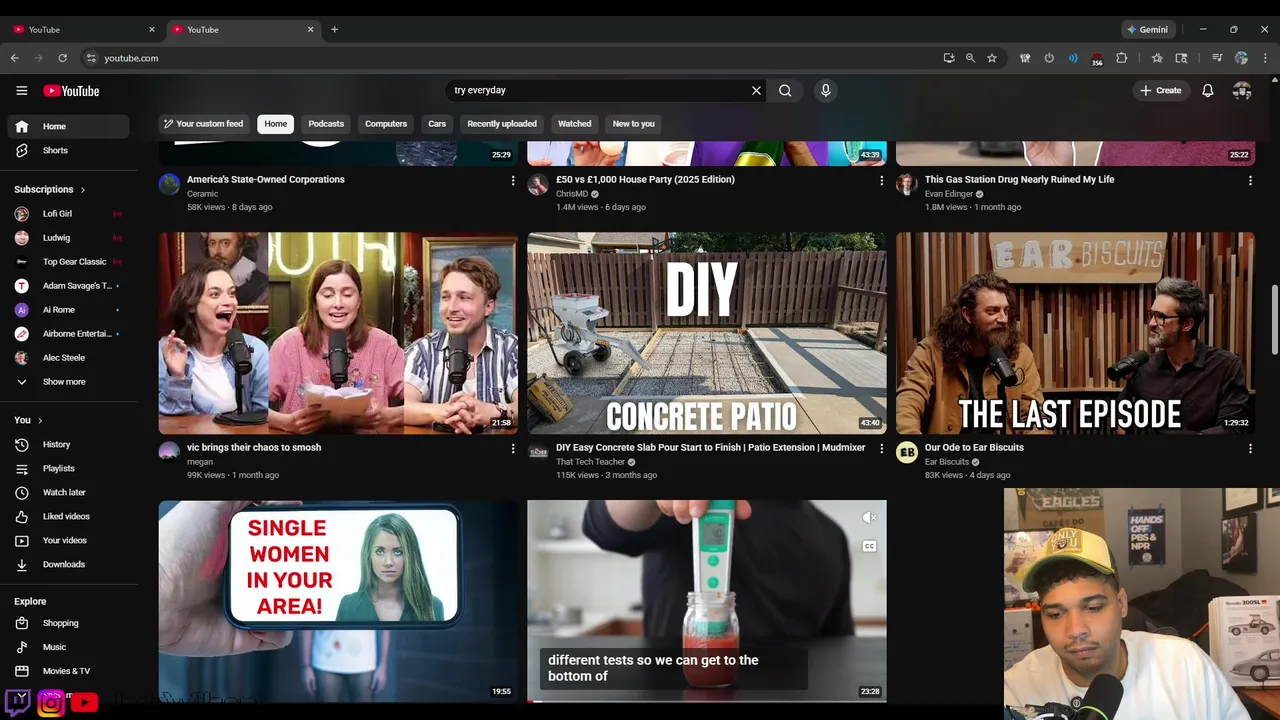
Task: Open the Gemini button in title bar
Action: [x=1147, y=29]
